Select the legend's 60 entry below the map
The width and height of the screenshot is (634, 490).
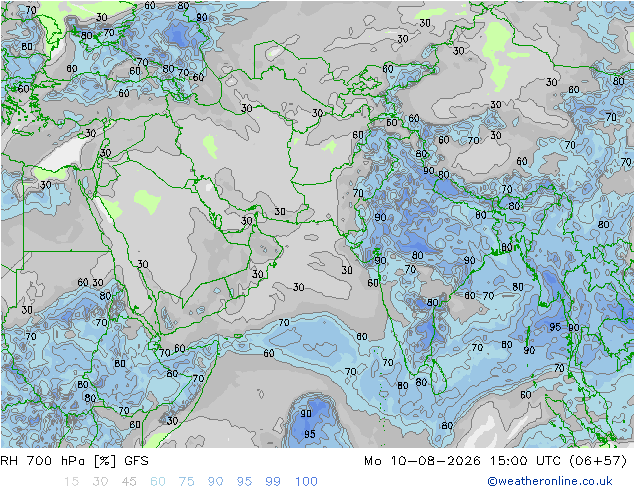tap(158, 482)
